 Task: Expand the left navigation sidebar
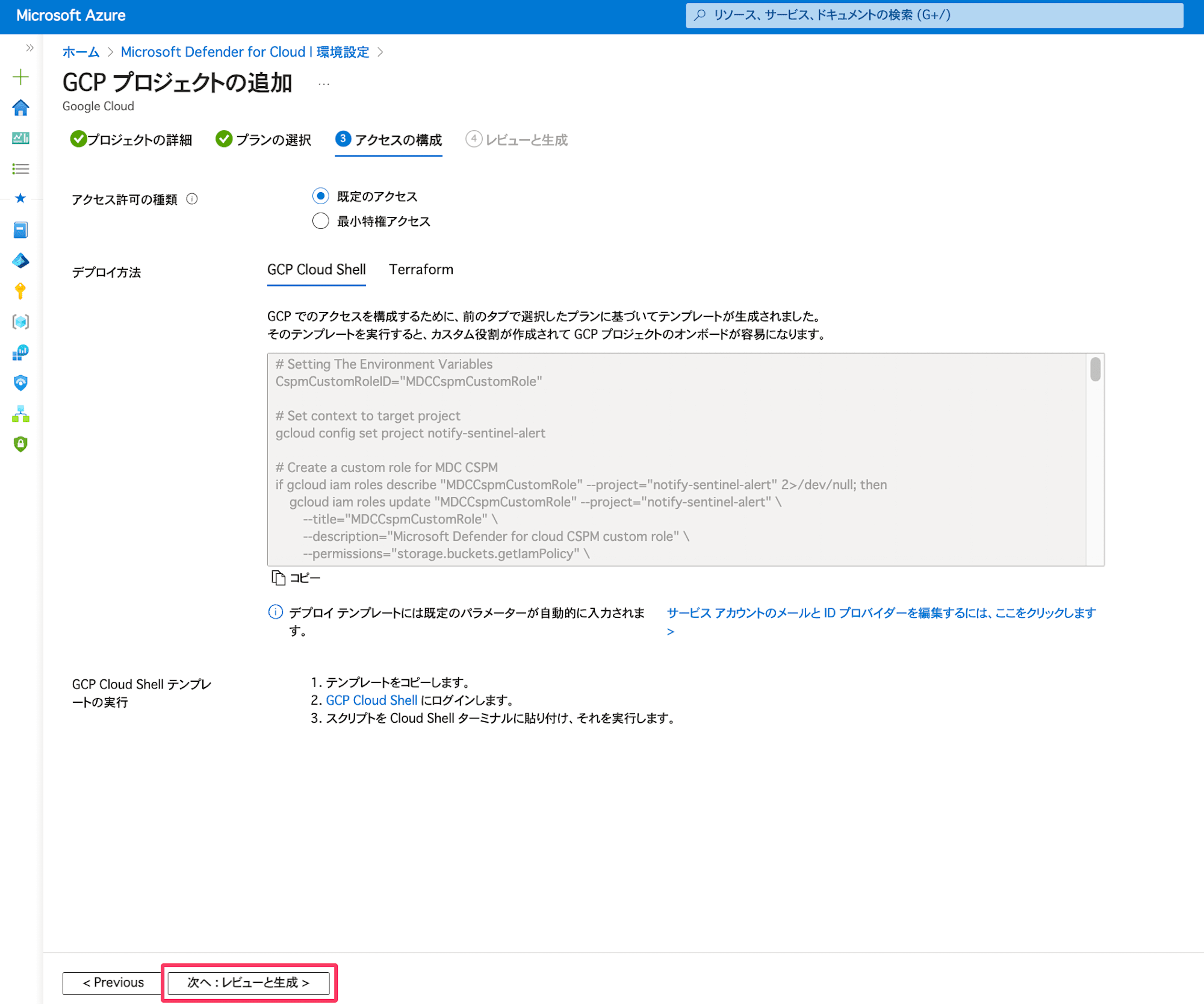(x=29, y=48)
